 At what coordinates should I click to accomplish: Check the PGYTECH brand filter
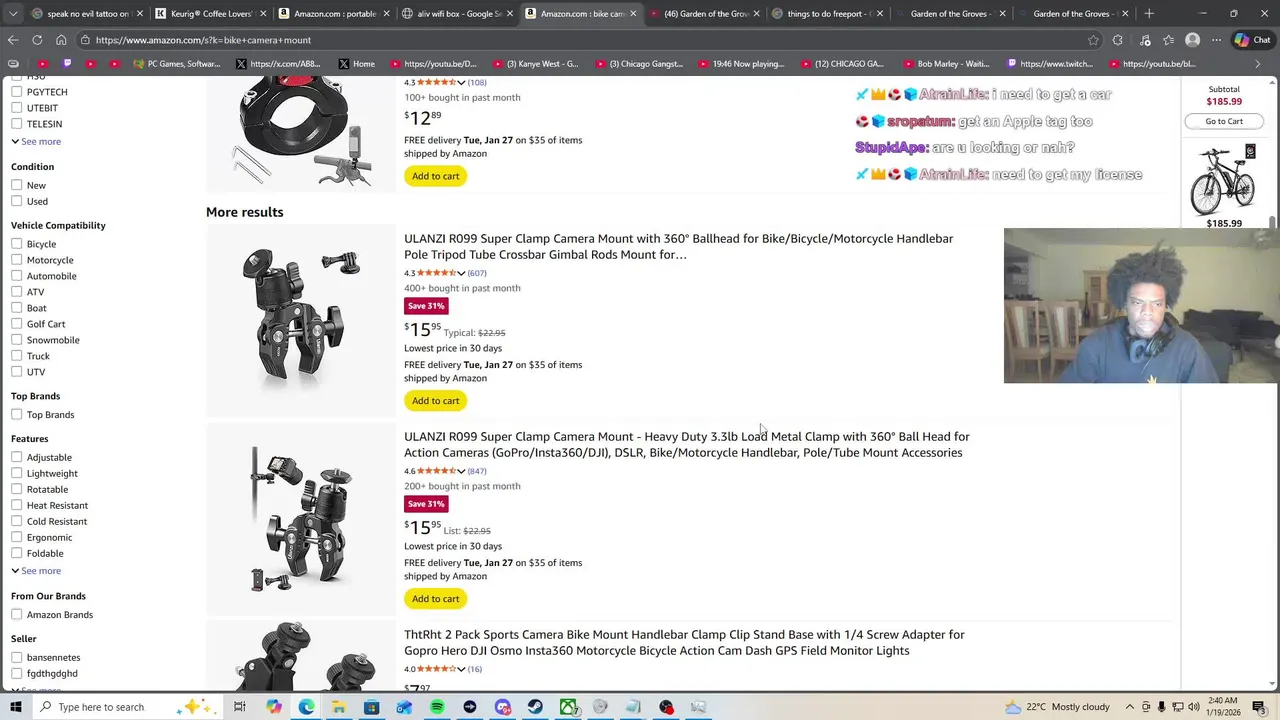[x=17, y=92]
